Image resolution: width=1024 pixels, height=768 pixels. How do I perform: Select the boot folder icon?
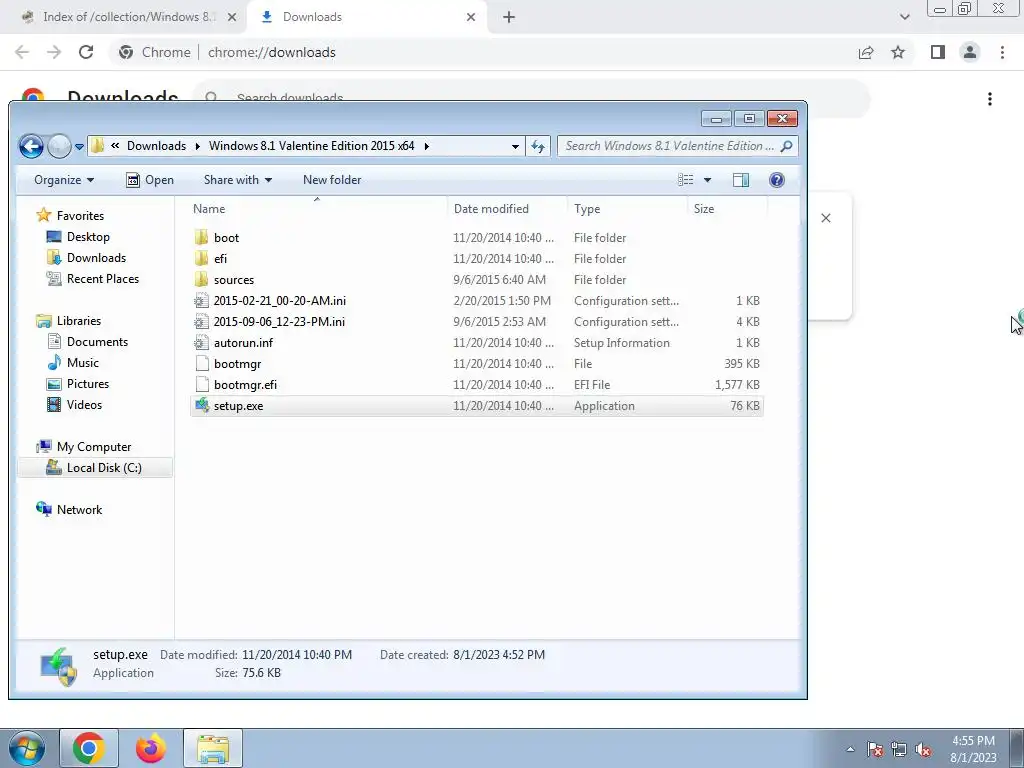[202, 237]
